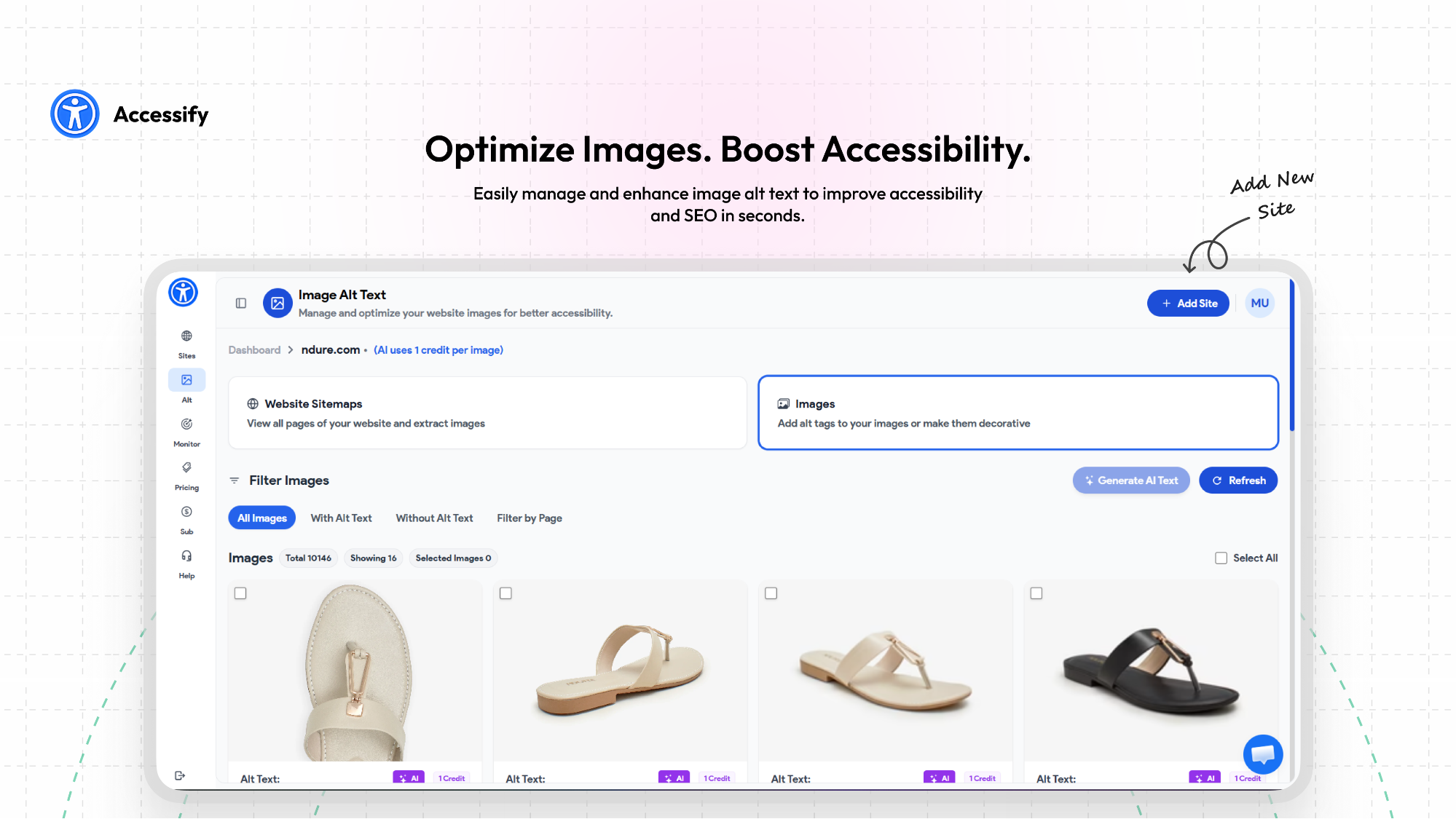Click the page vertical scrollbar
This screenshot has width=1456, height=819.
click(1292, 355)
